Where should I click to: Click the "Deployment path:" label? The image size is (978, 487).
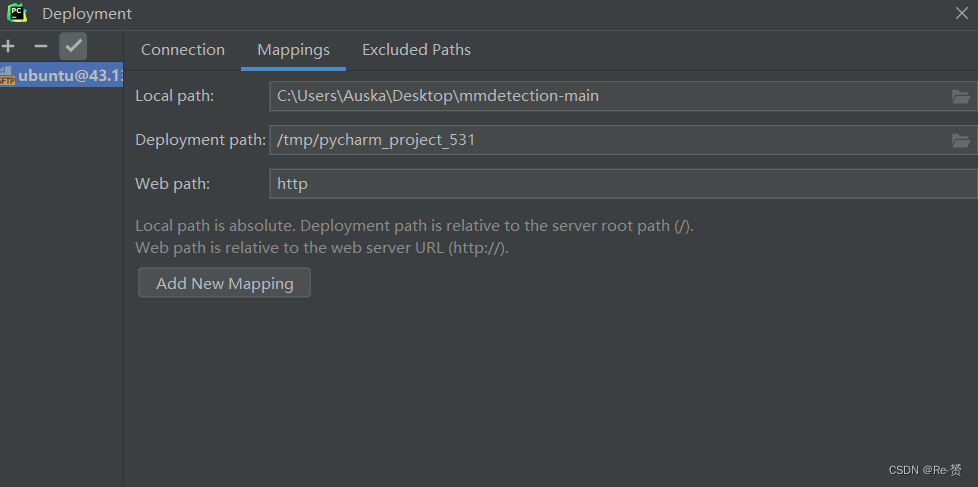(x=200, y=140)
